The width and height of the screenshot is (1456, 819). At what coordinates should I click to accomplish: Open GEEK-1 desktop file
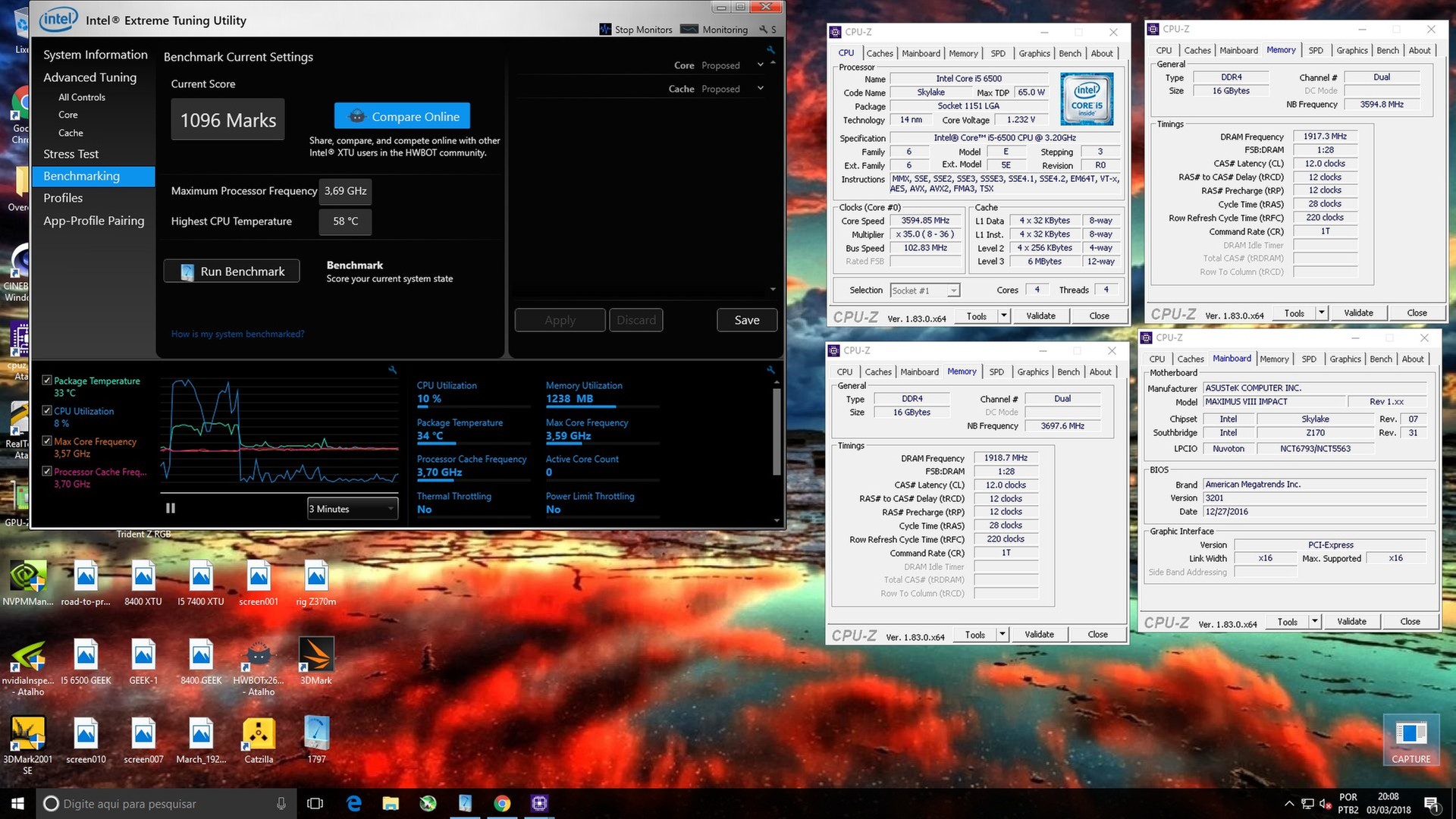point(143,662)
